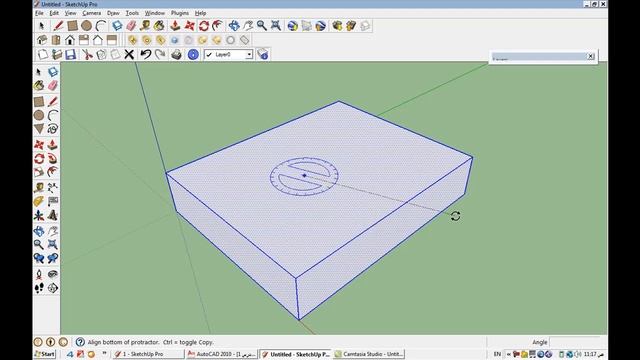This screenshot has height=360, width=640.
Task: Select the Offset tool in top toolbar
Action: click(217, 26)
